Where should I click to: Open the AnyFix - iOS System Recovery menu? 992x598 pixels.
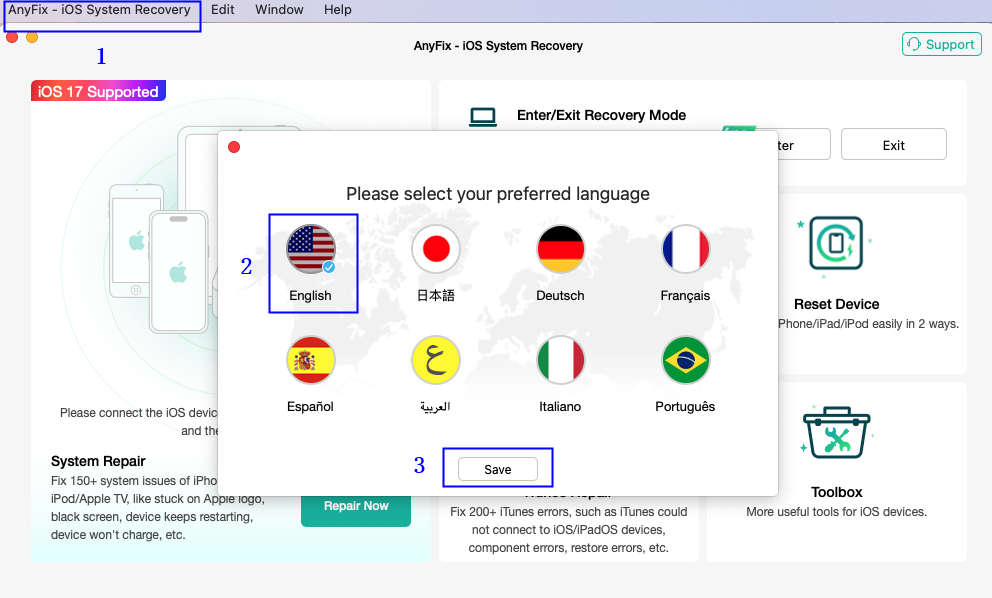point(99,10)
